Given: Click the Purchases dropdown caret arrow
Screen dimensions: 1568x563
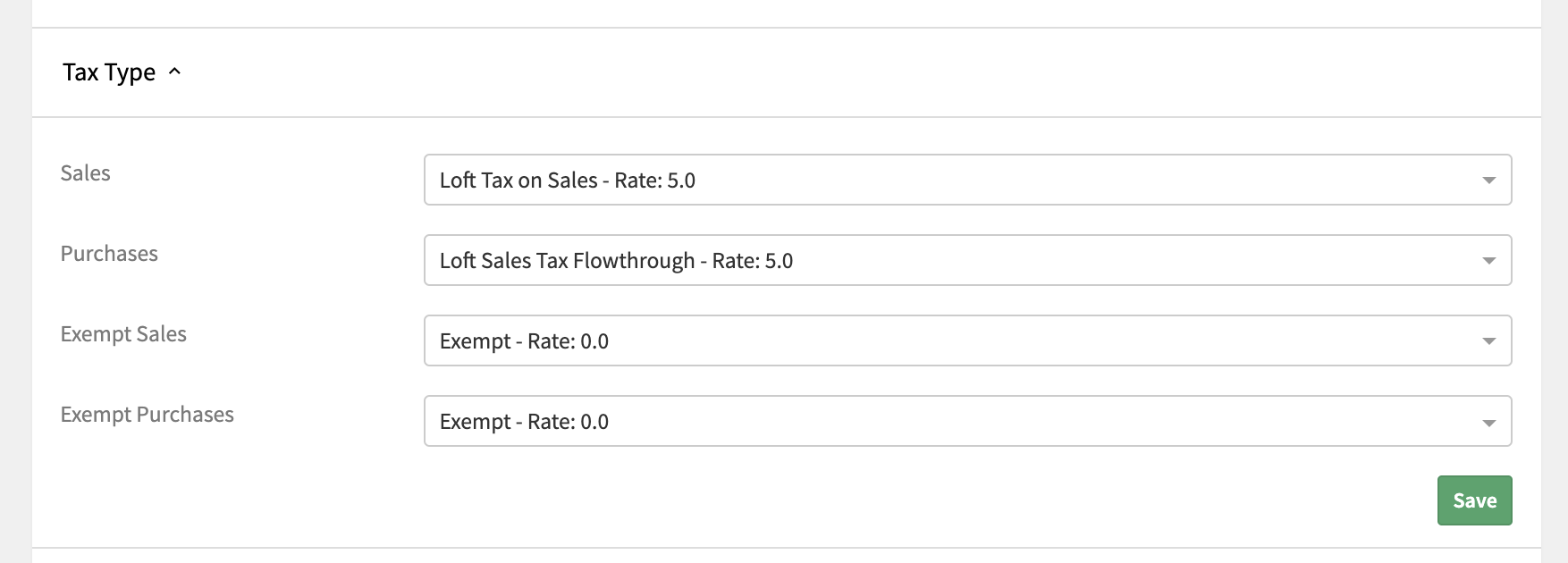Looking at the screenshot, I should point(1488,261).
